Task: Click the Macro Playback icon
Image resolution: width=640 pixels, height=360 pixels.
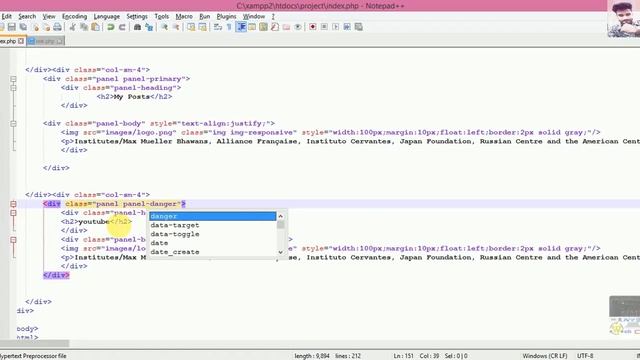Action: [x=336, y=27]
